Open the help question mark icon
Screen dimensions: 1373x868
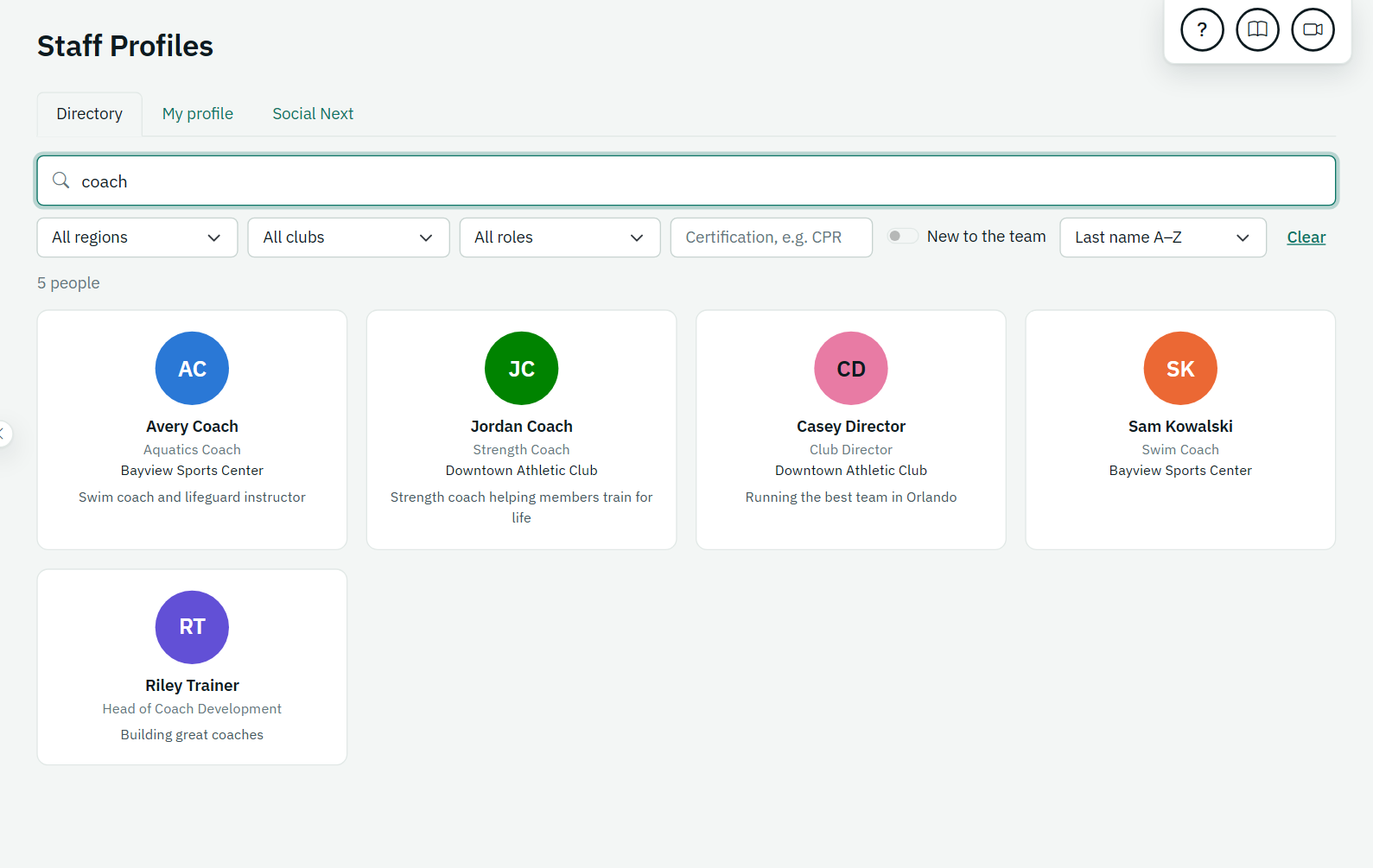click(x=1202, y=29)
